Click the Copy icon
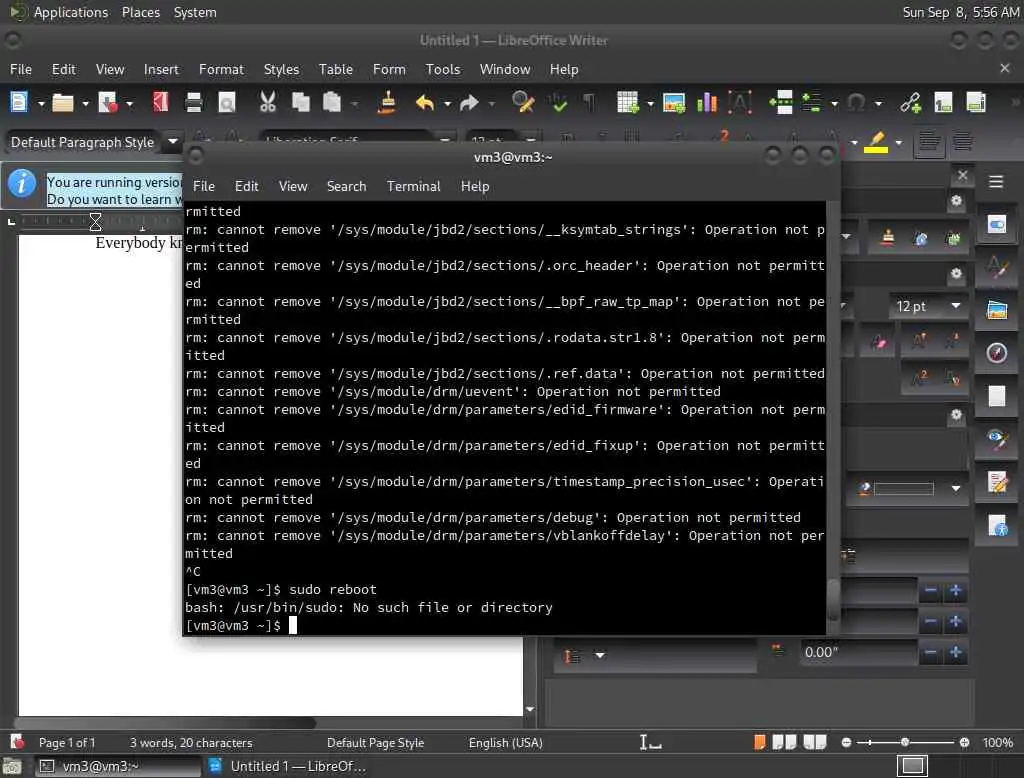This screenshot has height=778, width=1024. (300, 103)
